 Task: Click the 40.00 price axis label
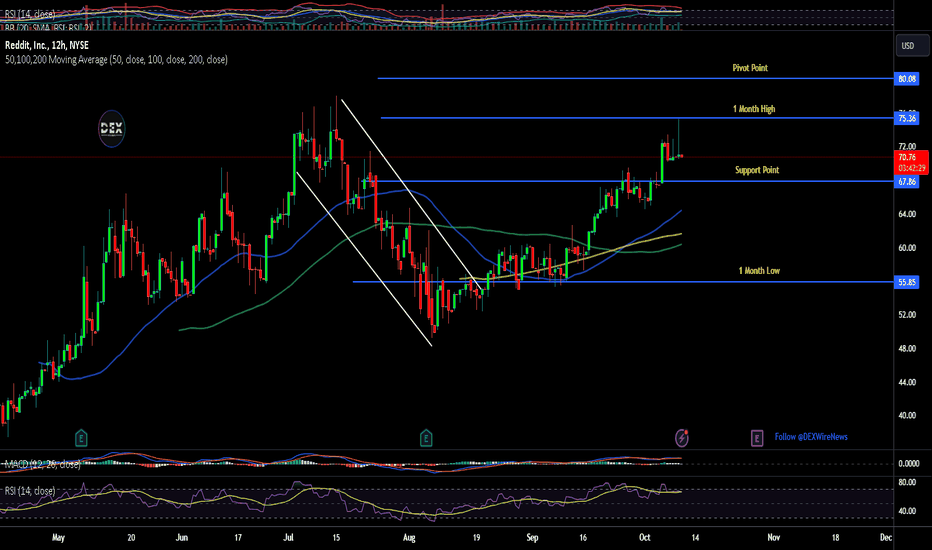906,416
